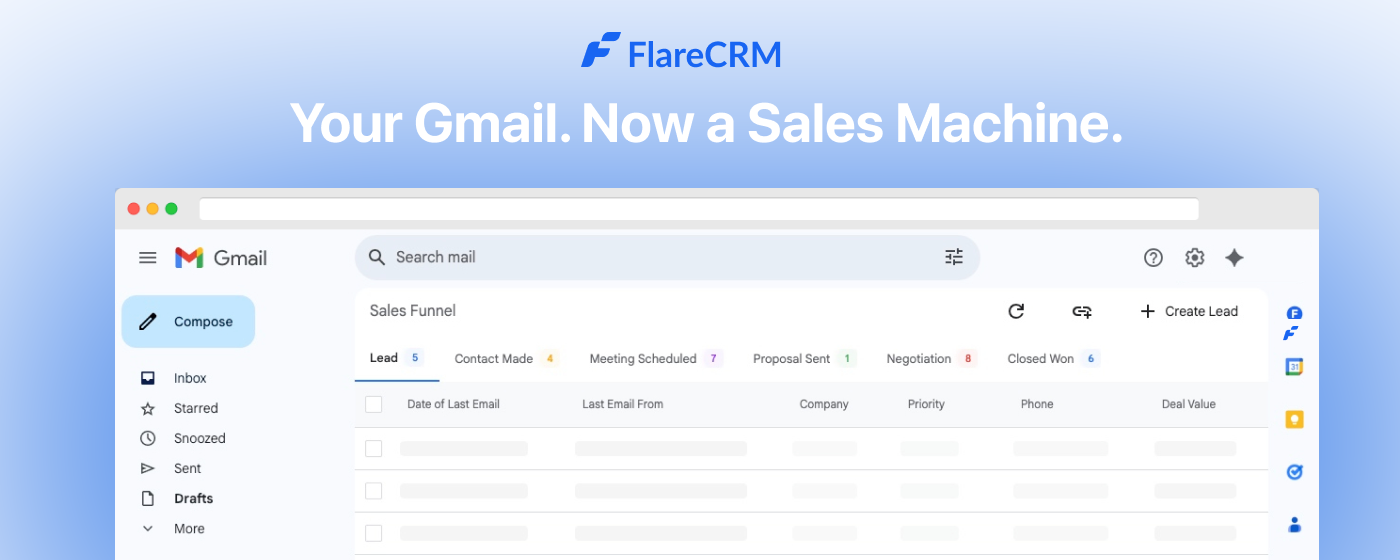The image size is (1400, 560).
Task: Switch to Proposal Sent tab
Action: [805, 358]
